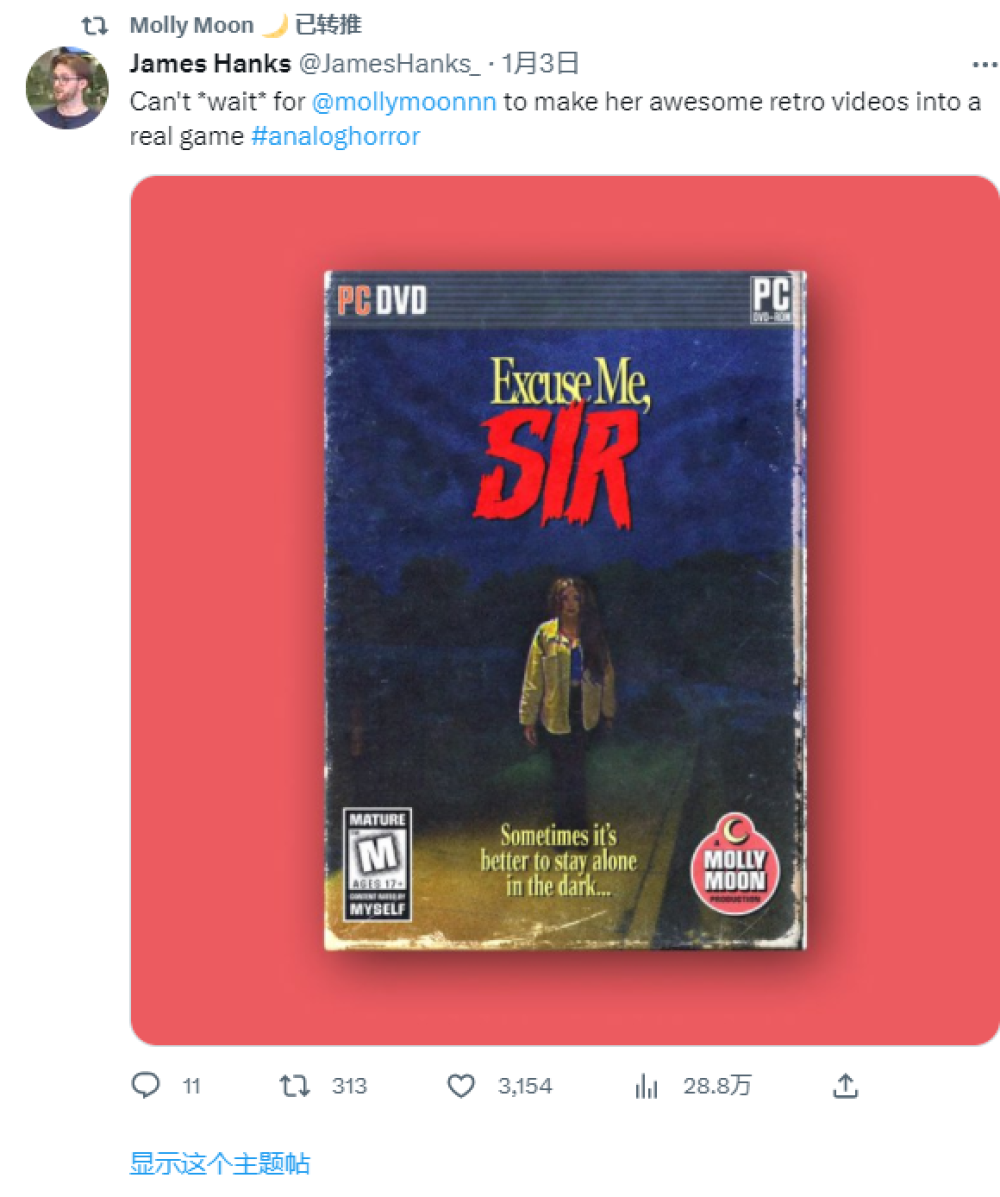Screen dimensions: 1000x1197
Task: Click the reply speech bubble icon
Action: coord(146,1086)
